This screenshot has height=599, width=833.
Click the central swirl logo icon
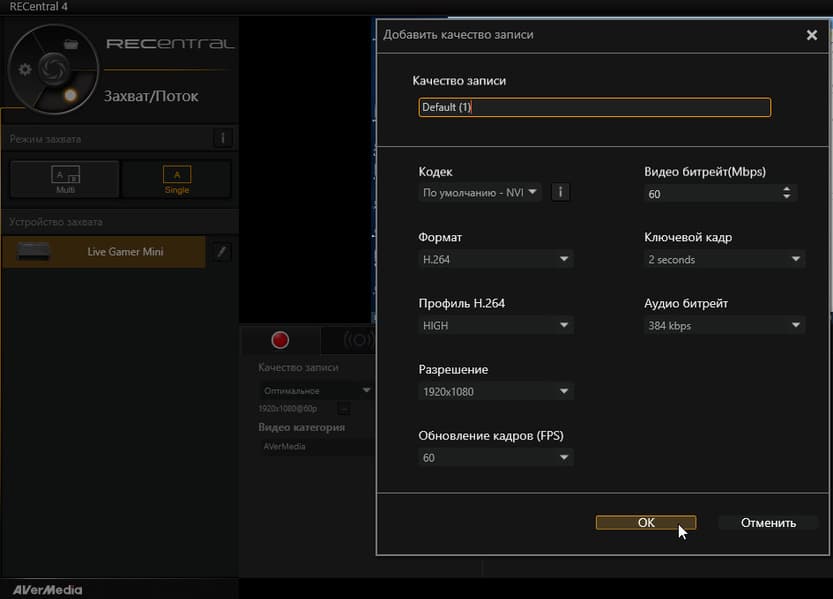53,69
